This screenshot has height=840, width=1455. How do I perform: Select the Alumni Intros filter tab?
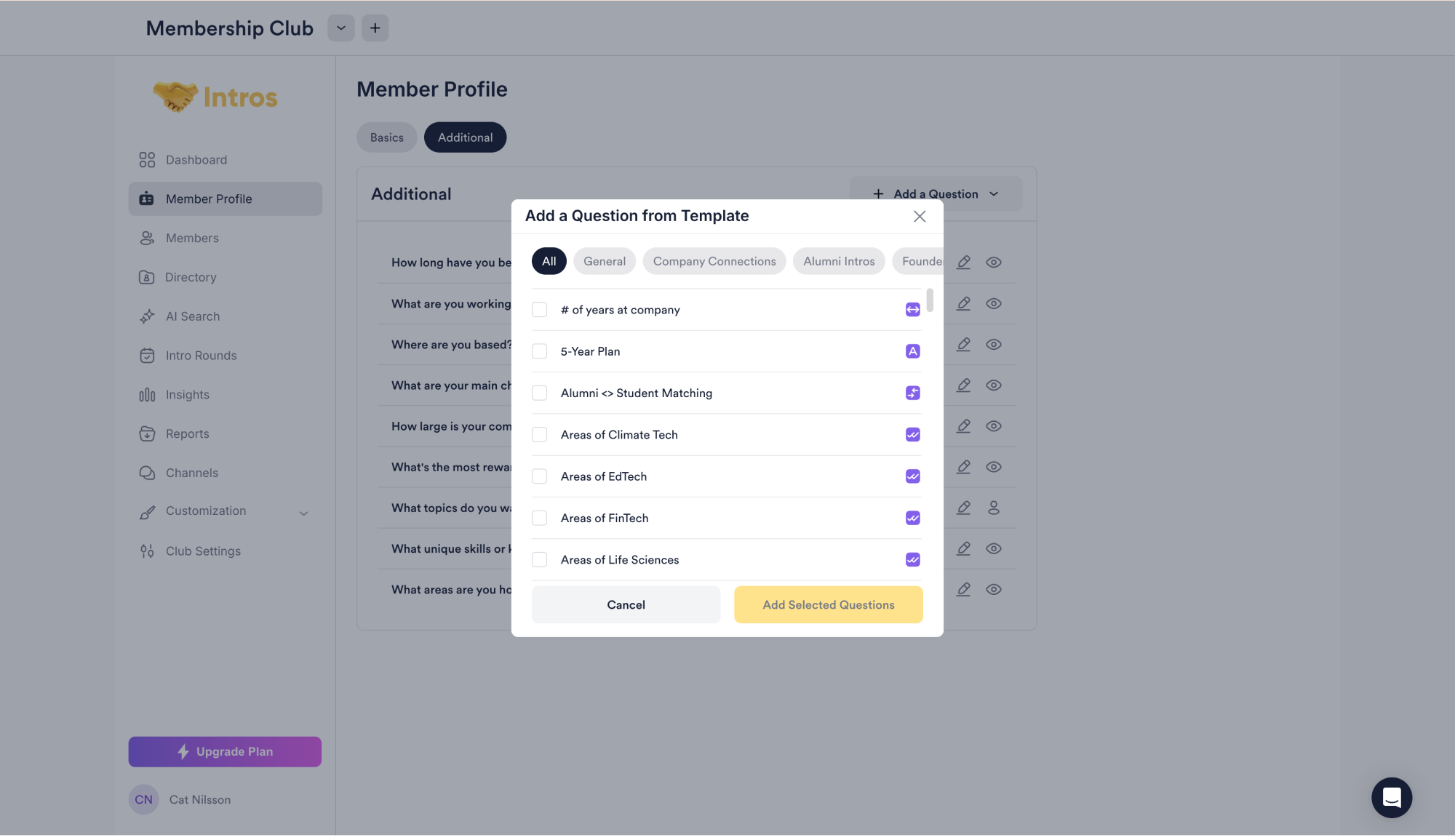pos(838,261)
